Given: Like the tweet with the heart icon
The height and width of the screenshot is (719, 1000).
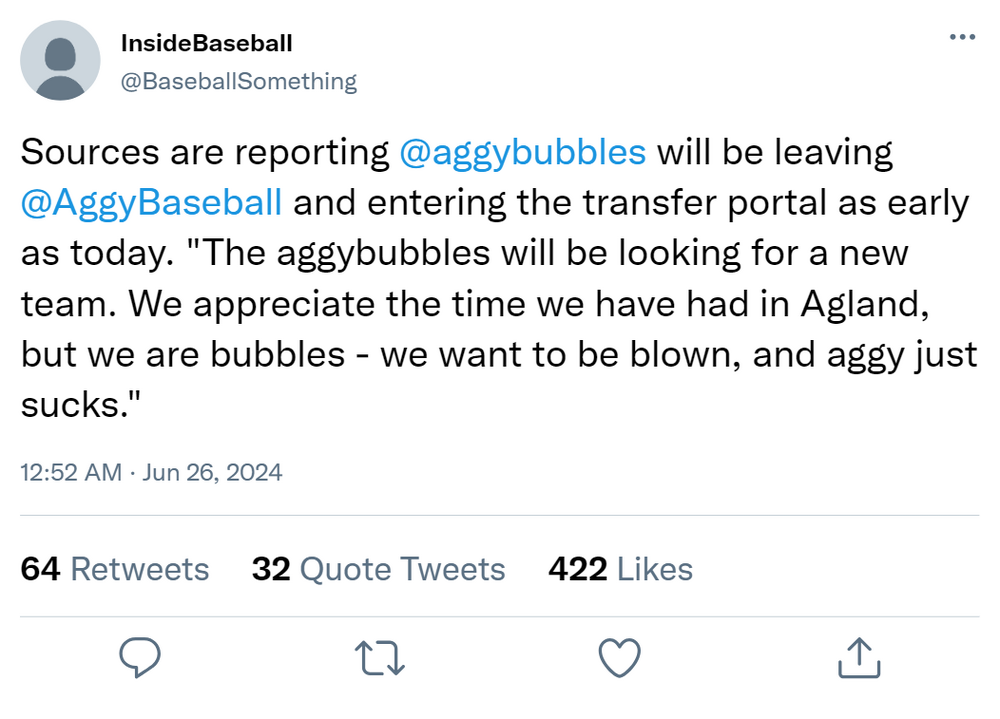Looking at the screenshot, I should pyautogui.click(x=618, y=656).
